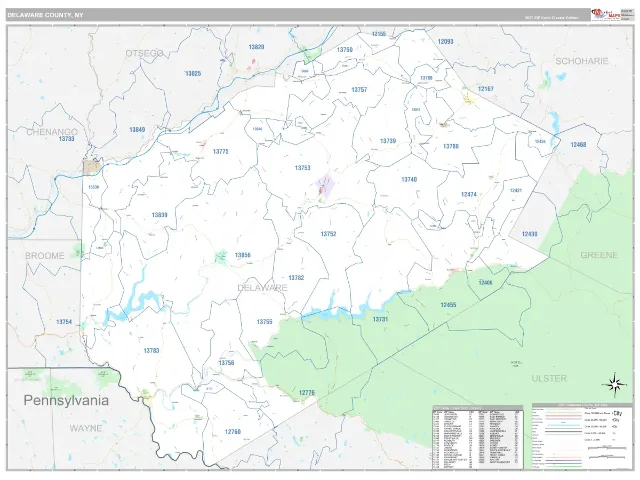Click ZIP code label 13740
The height and width of the screenshot is (480, 640).
point(409,179)
